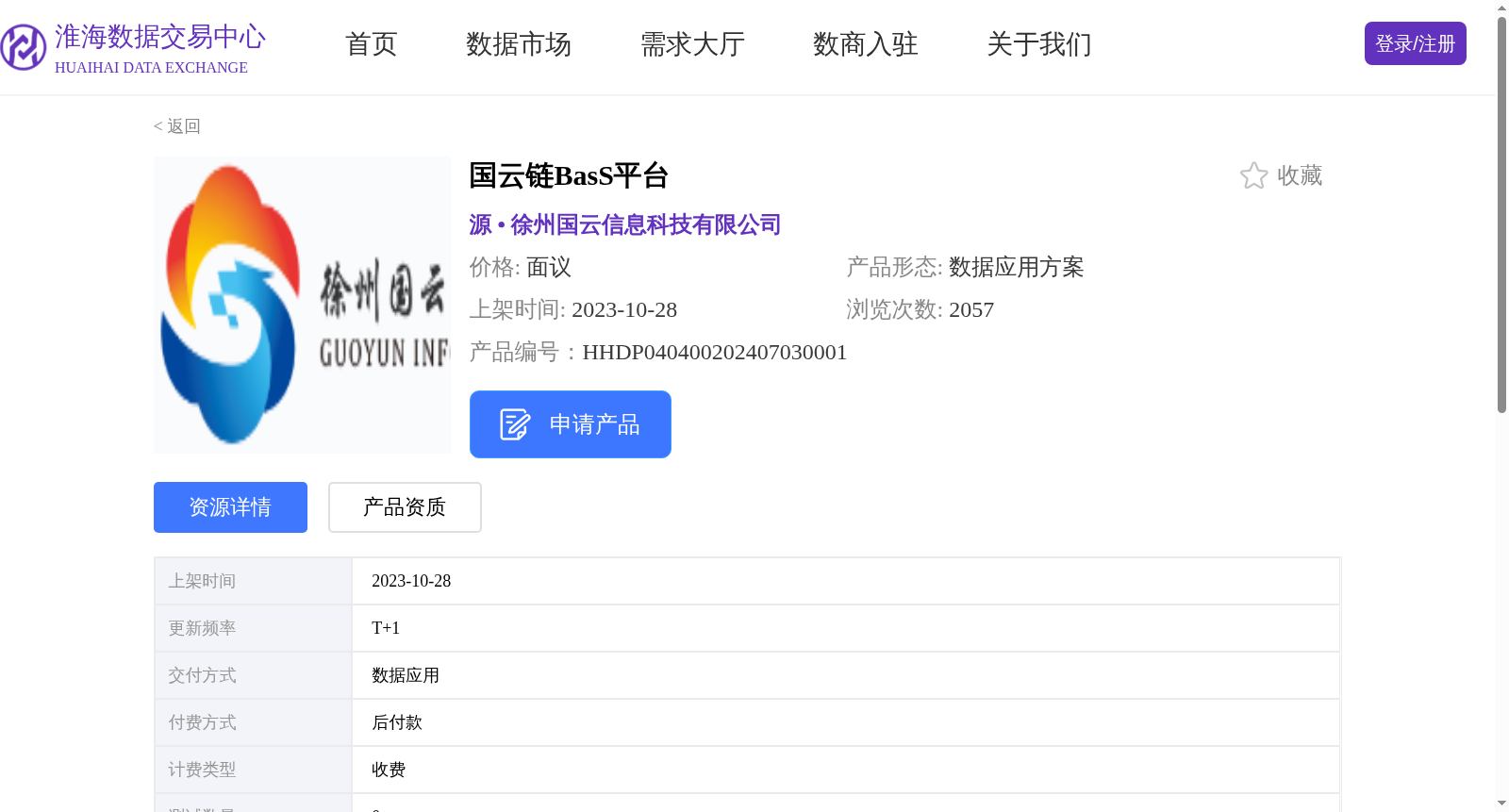
Task: Click the 申请产品 label
Action: [x=595, y=424]
